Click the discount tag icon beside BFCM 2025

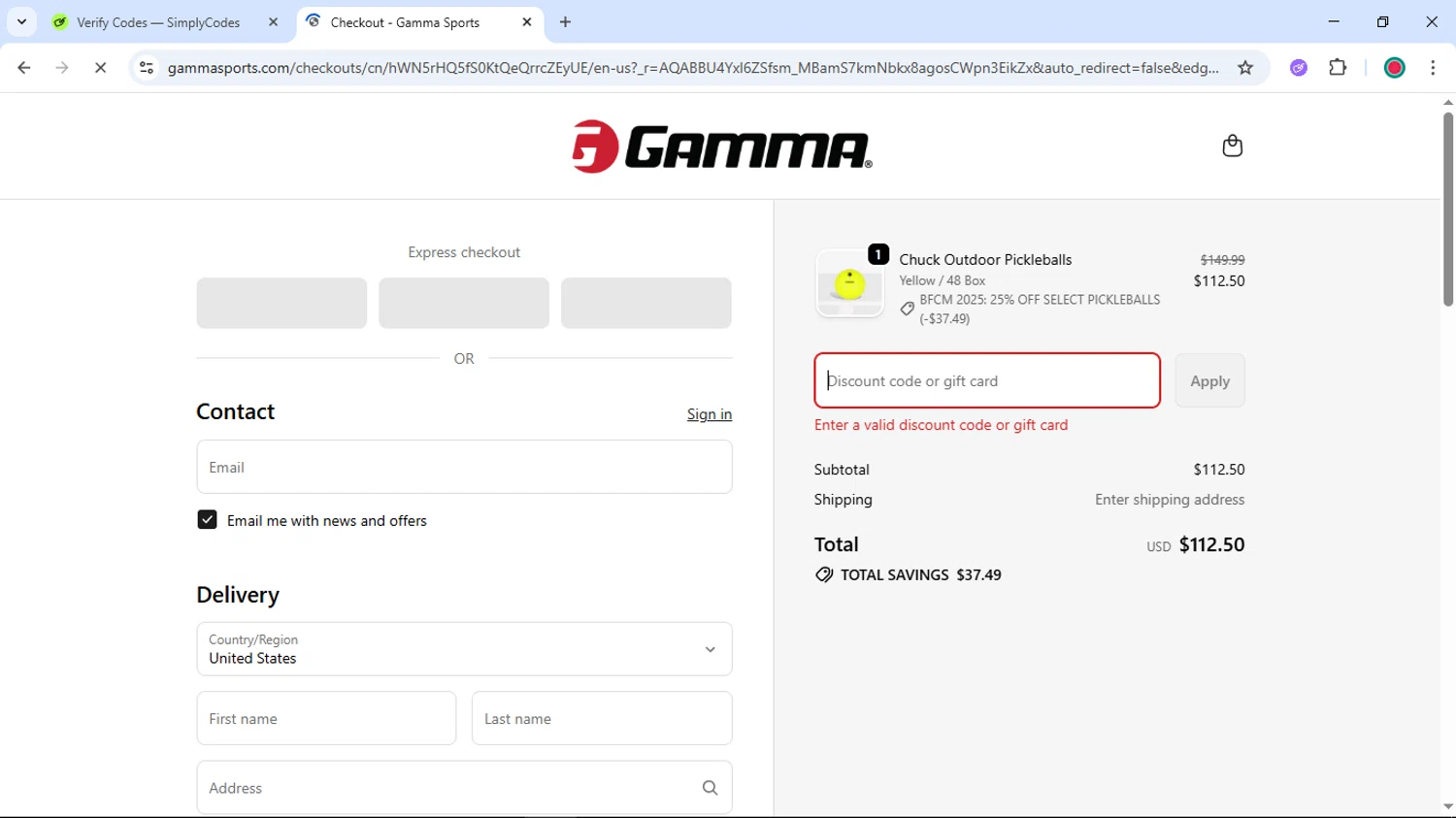pos(907,309)
